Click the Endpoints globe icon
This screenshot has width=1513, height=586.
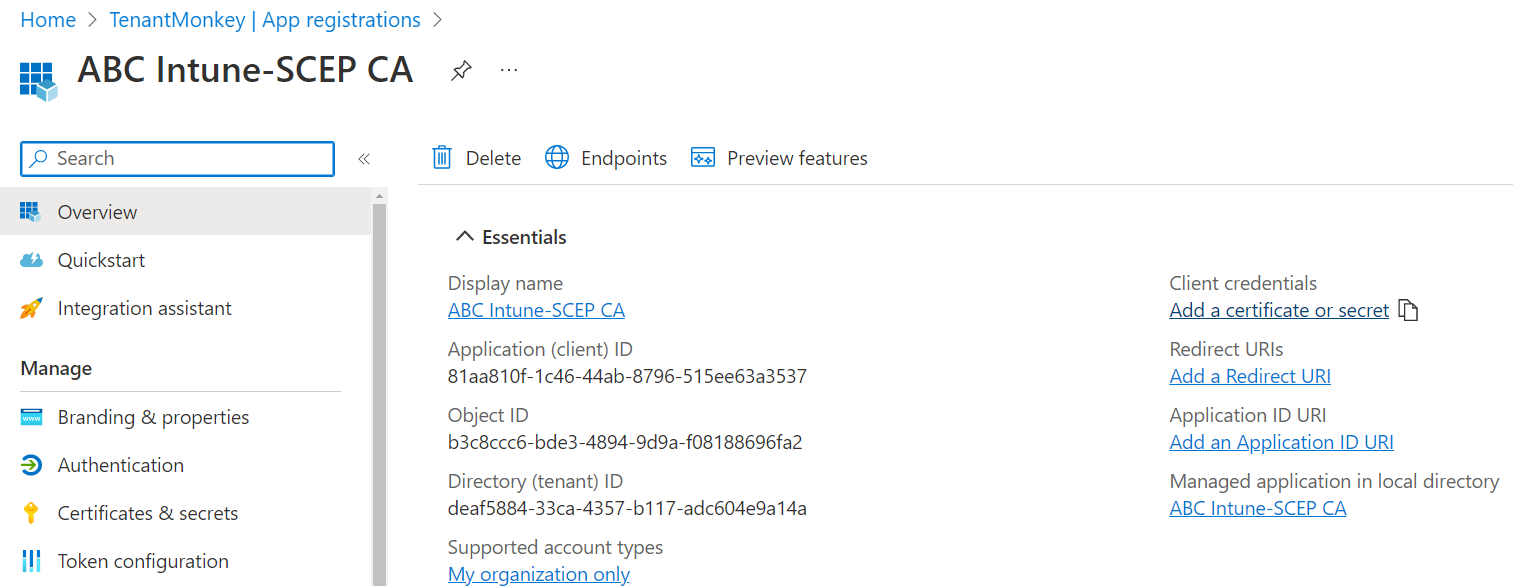(557, 158)
